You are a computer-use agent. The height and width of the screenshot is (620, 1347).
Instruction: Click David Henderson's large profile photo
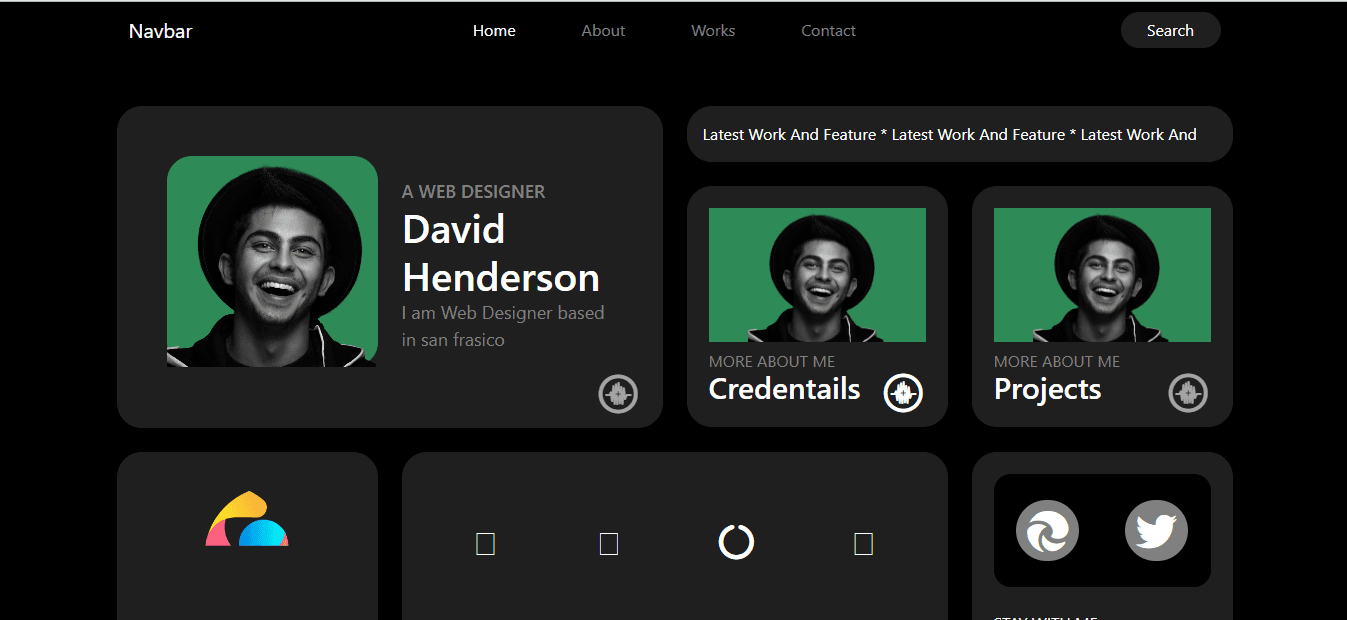[272, 261]
